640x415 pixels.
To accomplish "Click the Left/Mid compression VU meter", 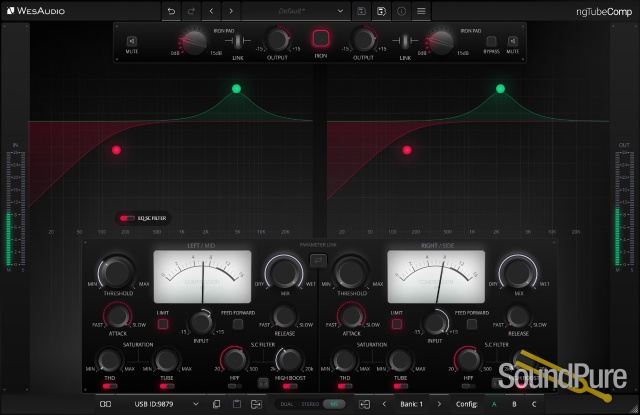I will click(x=202, y=277).
